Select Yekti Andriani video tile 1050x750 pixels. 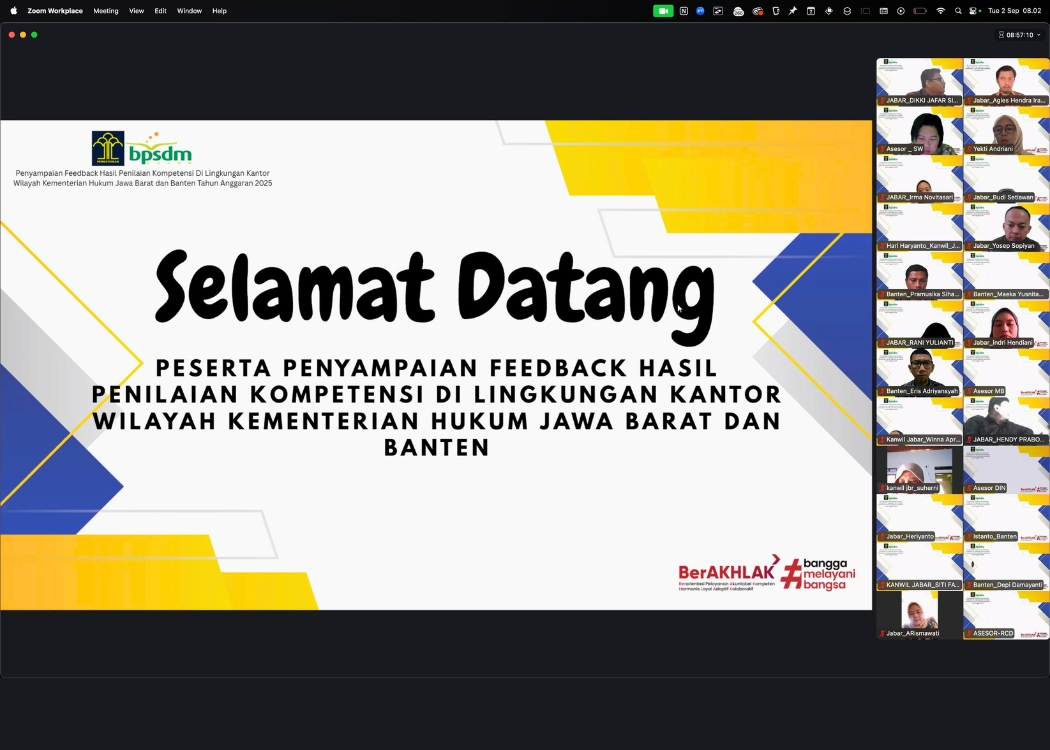pos(1006,131)
